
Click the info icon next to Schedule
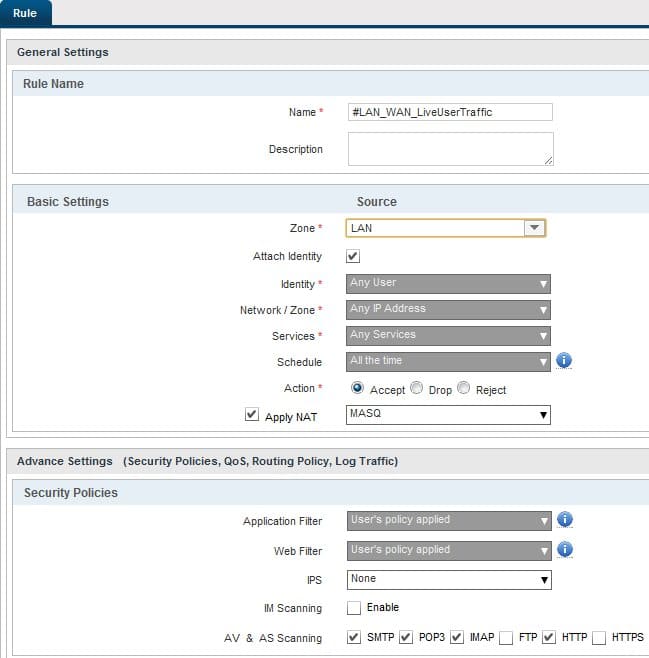563,360
